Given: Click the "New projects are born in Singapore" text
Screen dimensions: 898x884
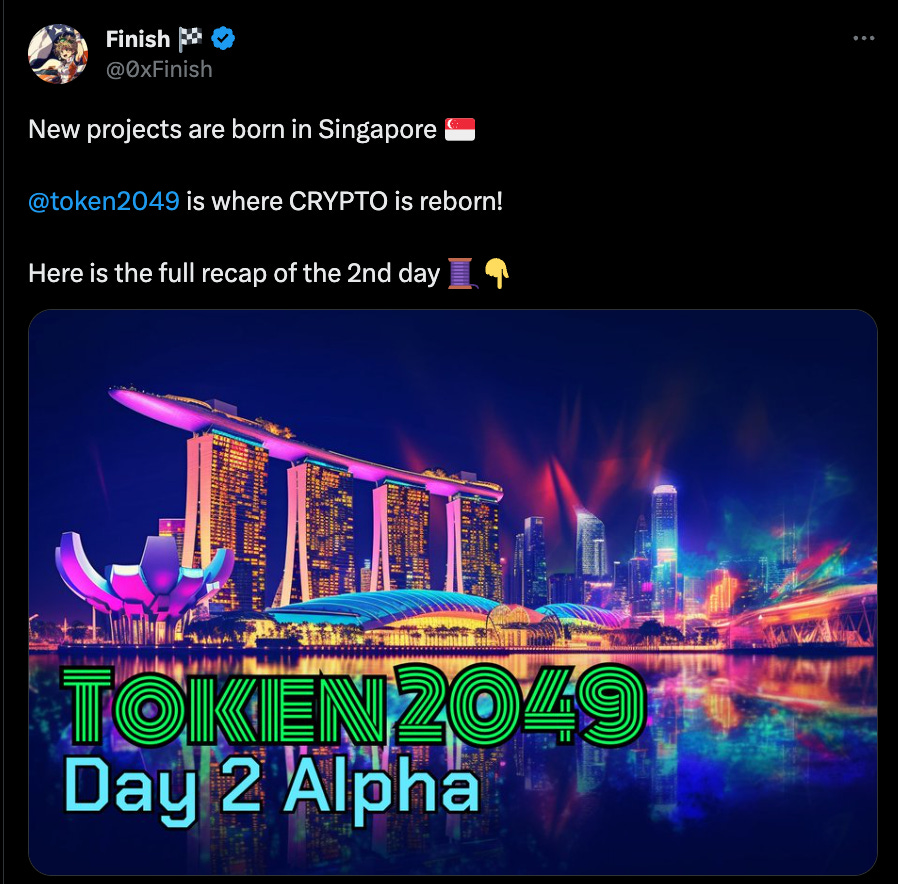Looking at the screenshot, I should [233, 129].
